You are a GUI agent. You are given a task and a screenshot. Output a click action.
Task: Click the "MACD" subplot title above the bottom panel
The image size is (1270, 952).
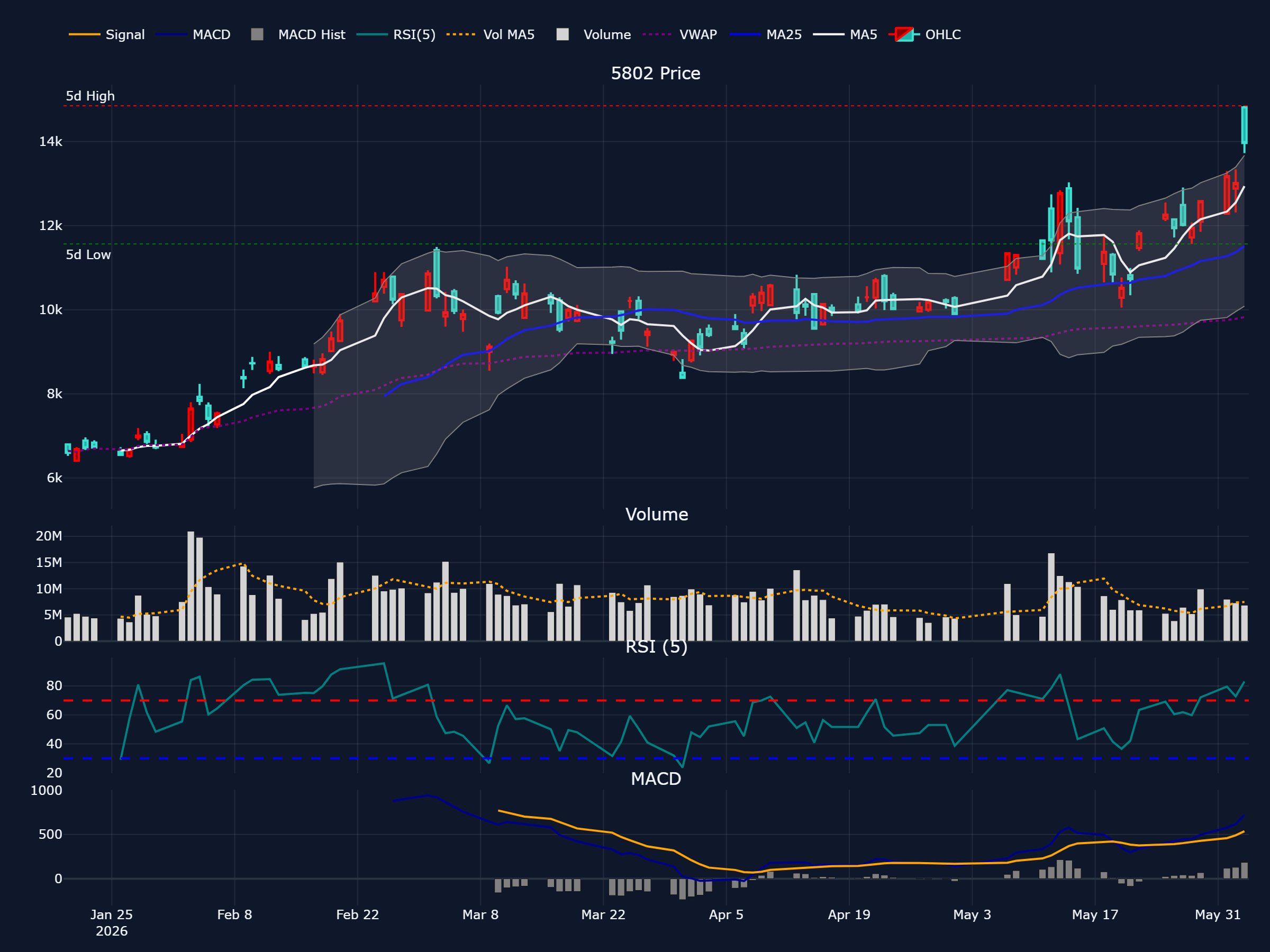pyautogui.click(x=656, y=779)
